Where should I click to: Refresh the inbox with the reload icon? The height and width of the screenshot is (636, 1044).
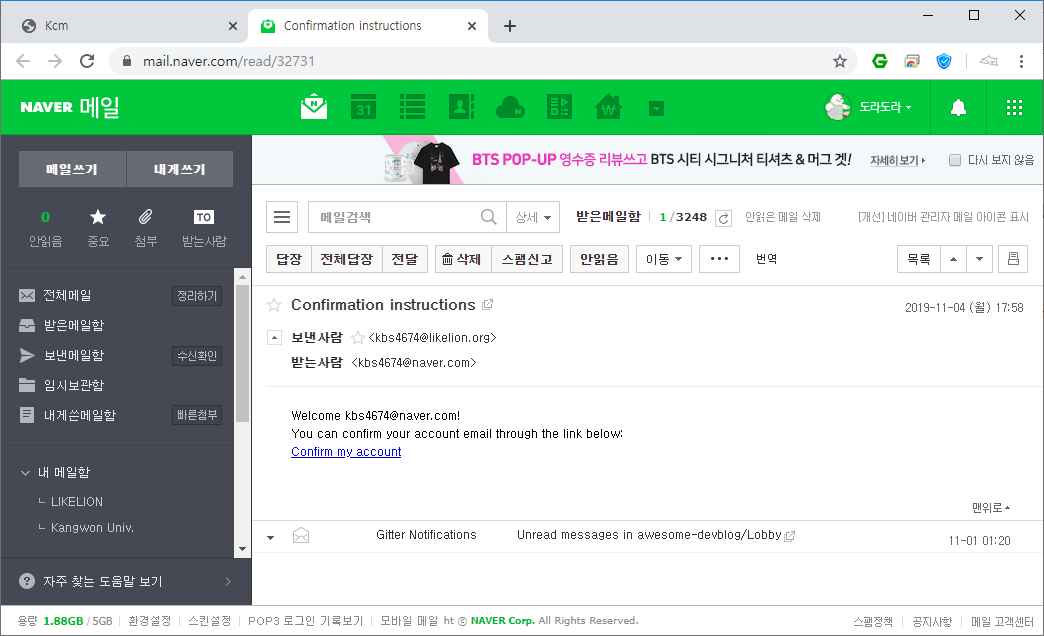(x=723, y=218)
